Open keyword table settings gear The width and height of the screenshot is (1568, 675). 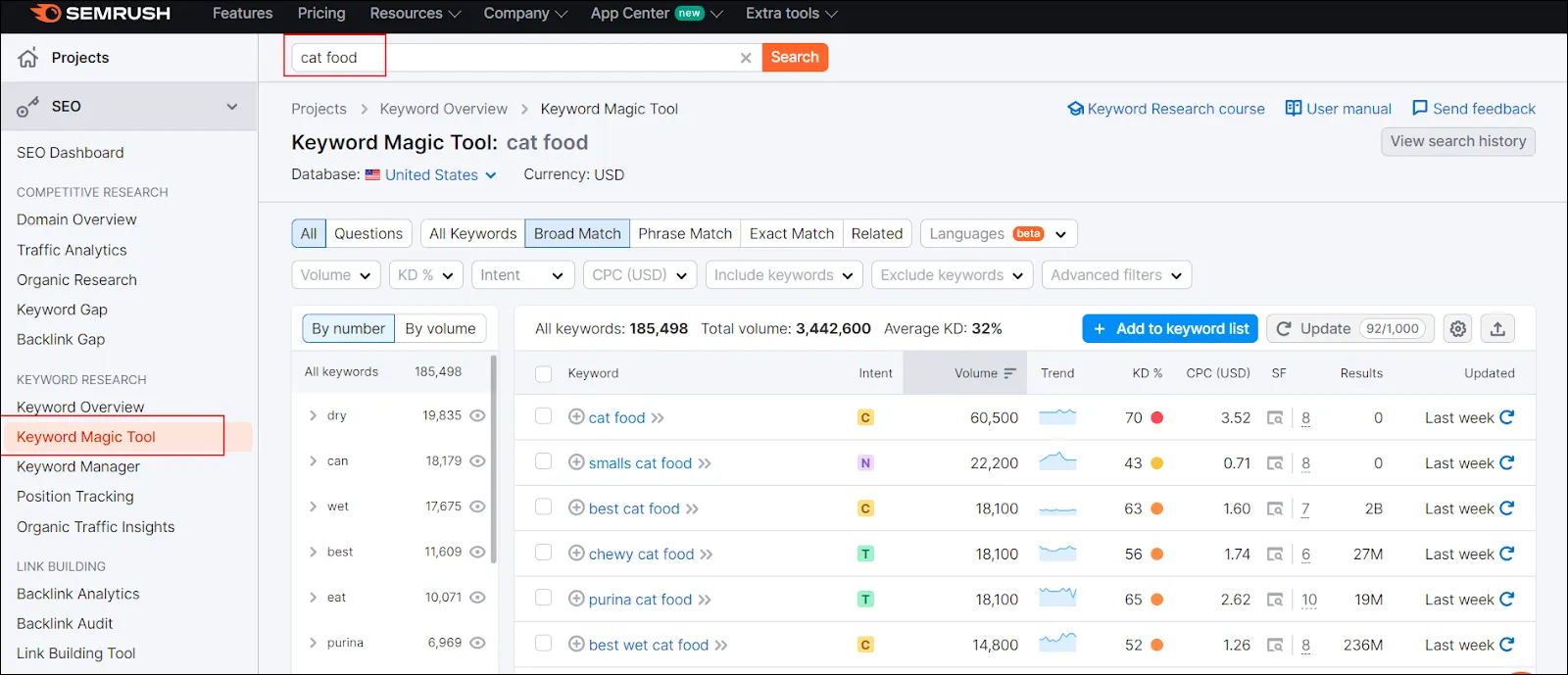pos(1458,329)
